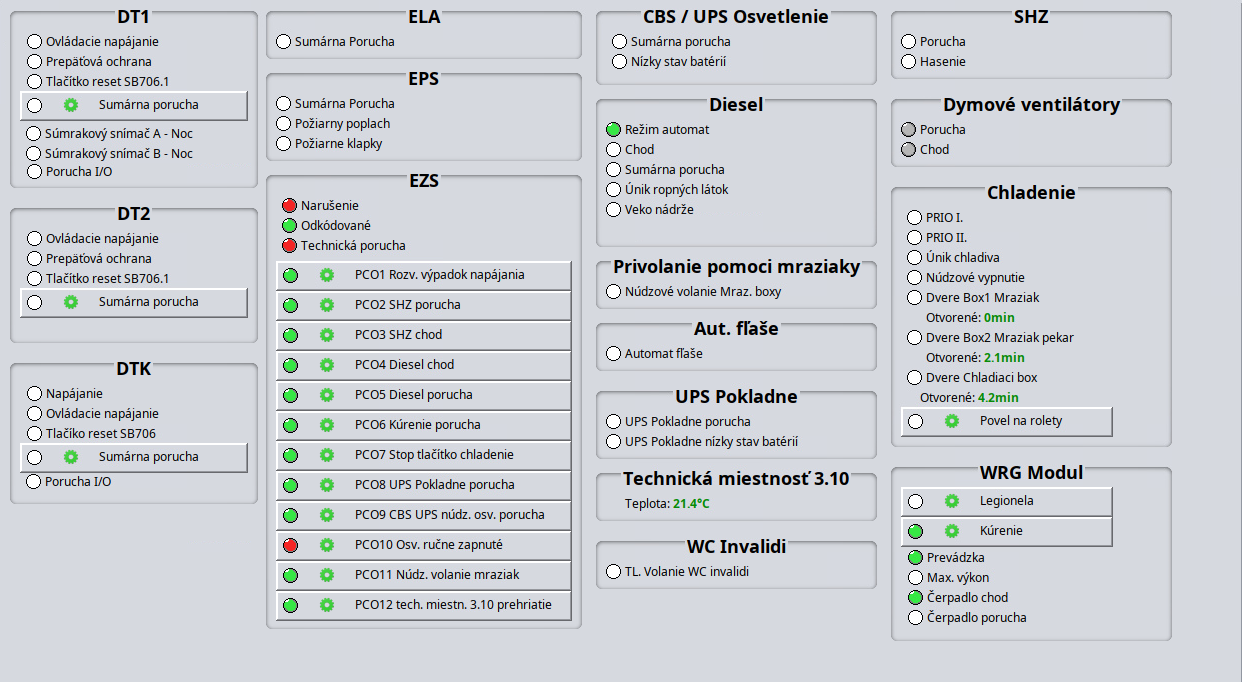Select ELA Sumárna Porucha indicator
The height and width of the screenshot is (682, 1242).
pyautogui.click(x=284, y=42)
